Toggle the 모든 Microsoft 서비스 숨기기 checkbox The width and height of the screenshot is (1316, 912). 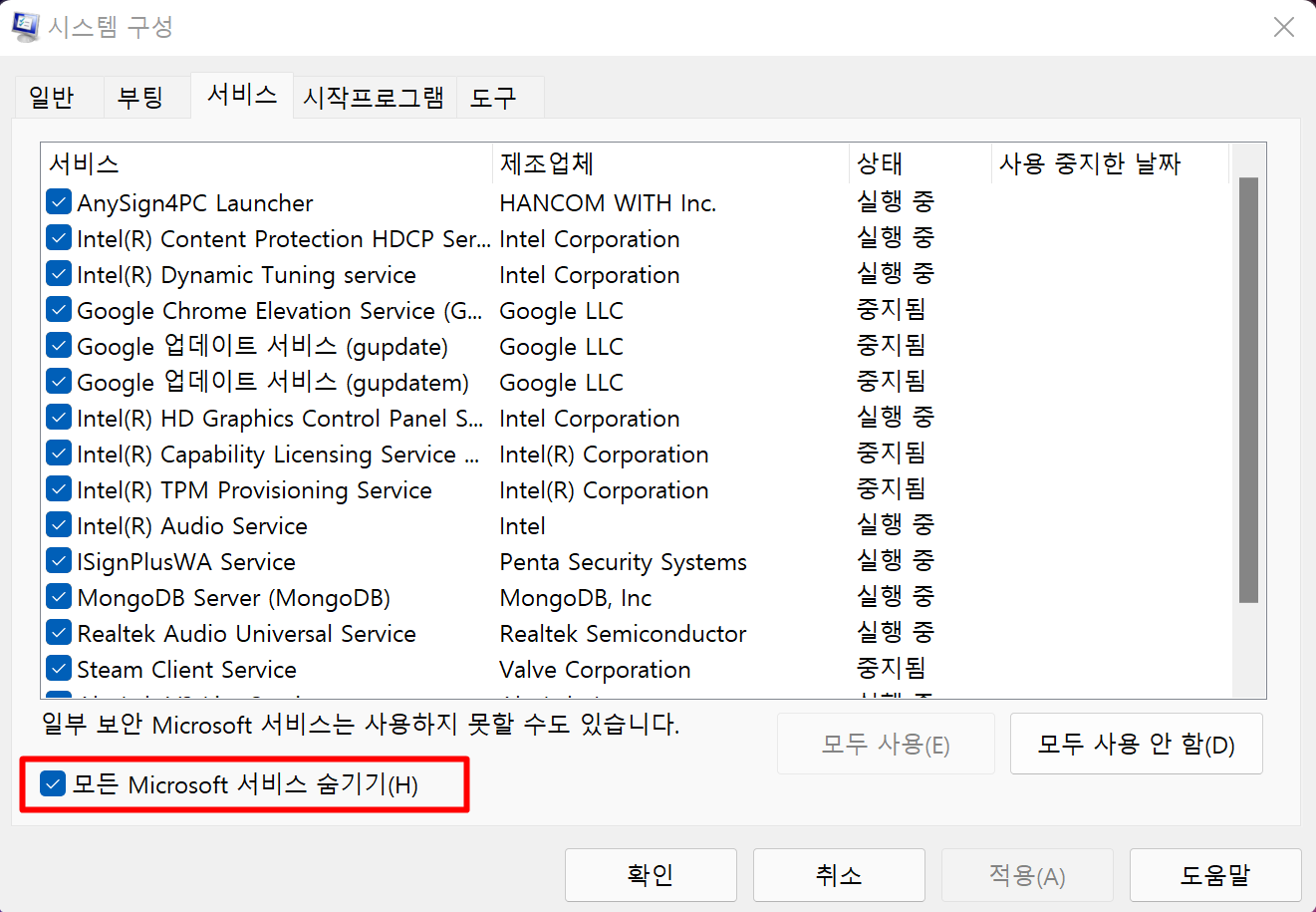(53, 784)
